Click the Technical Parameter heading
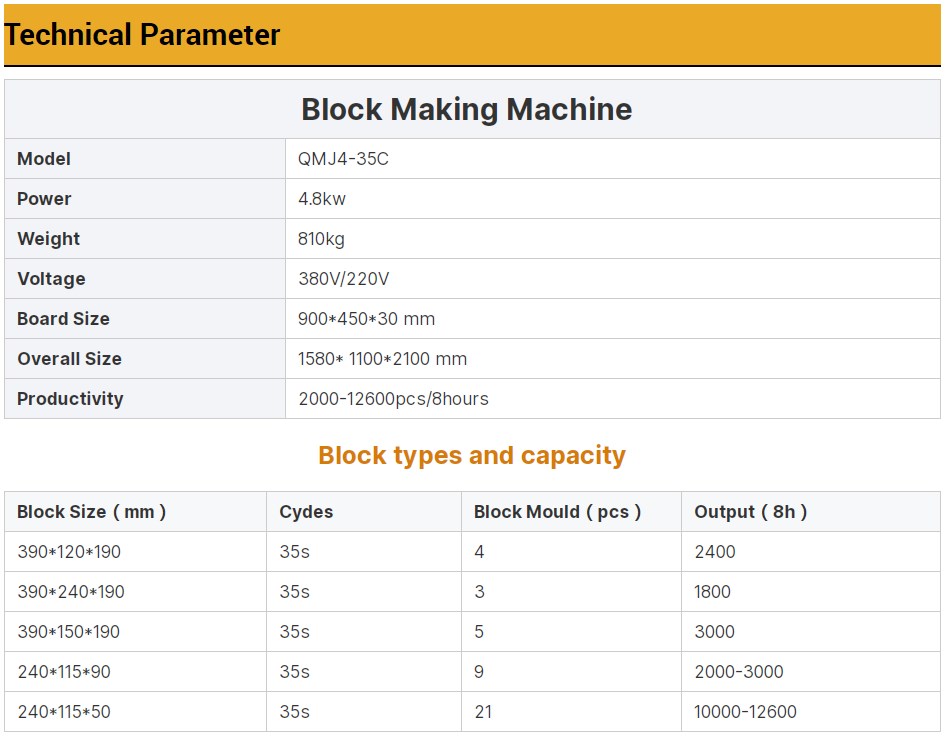948x737 pixels. pyautogui.click(x=142, y=35)
